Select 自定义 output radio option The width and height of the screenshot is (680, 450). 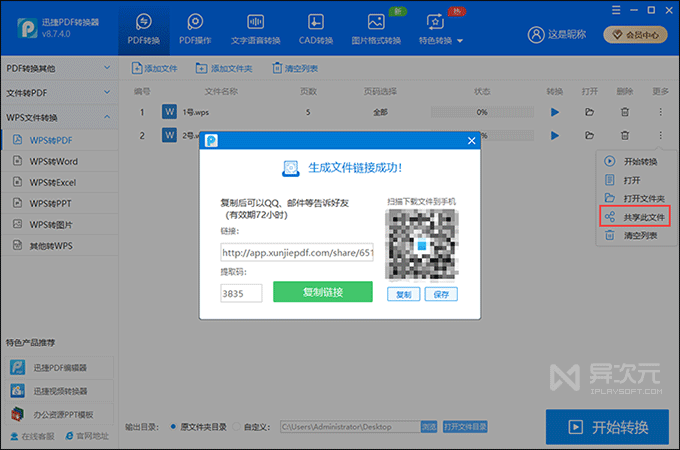coord(252,427)
